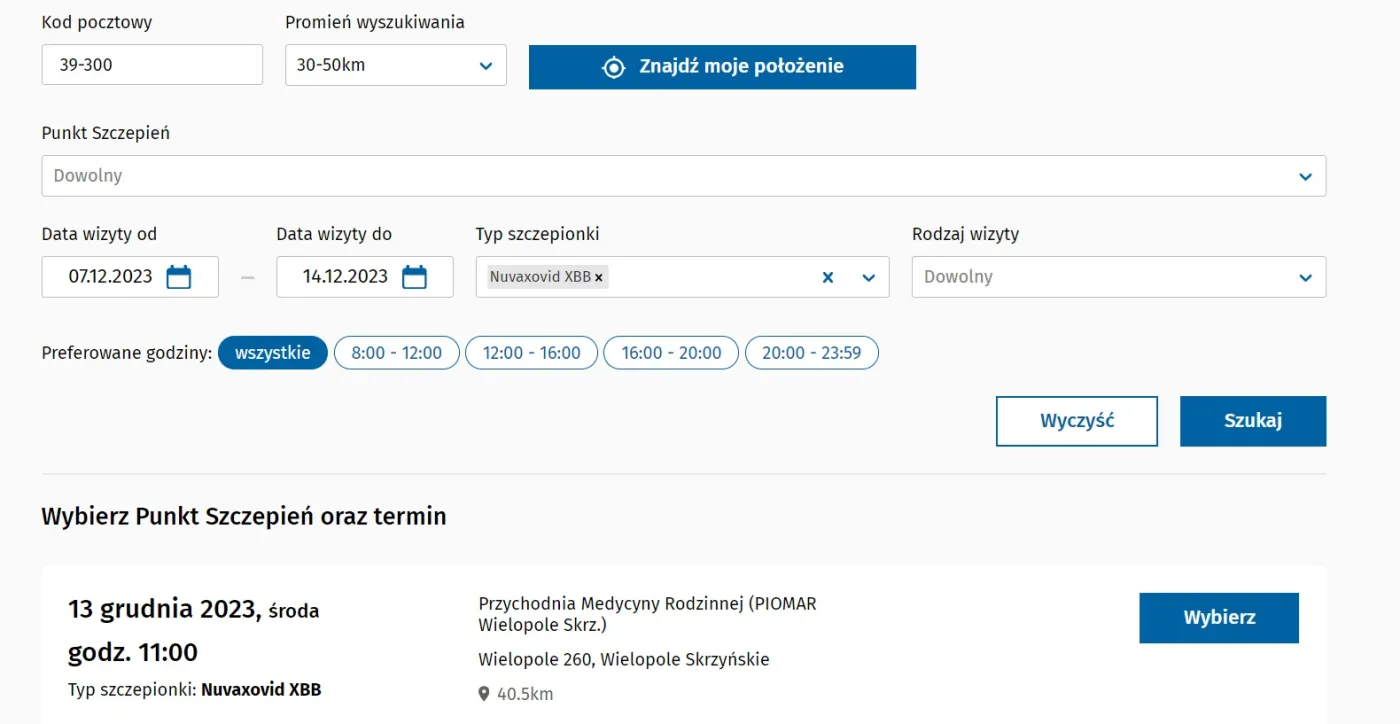Select the 'wszystkie' hours filter

[x=272, y=353]
